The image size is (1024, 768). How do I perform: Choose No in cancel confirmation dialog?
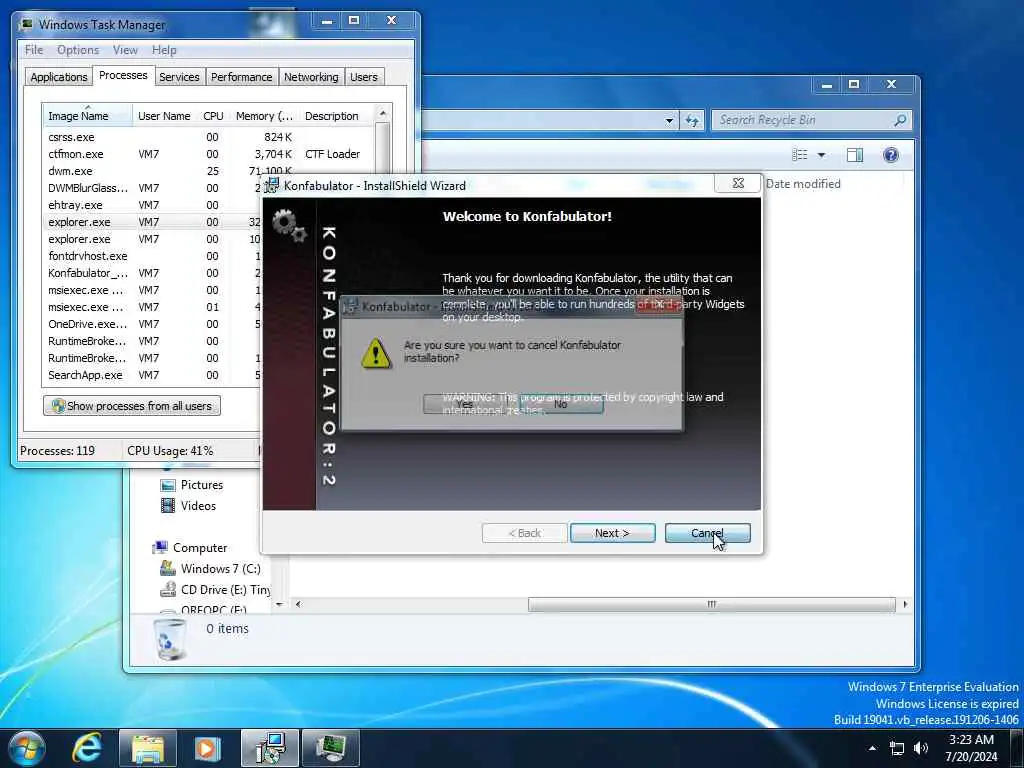(x=560, y=404)
